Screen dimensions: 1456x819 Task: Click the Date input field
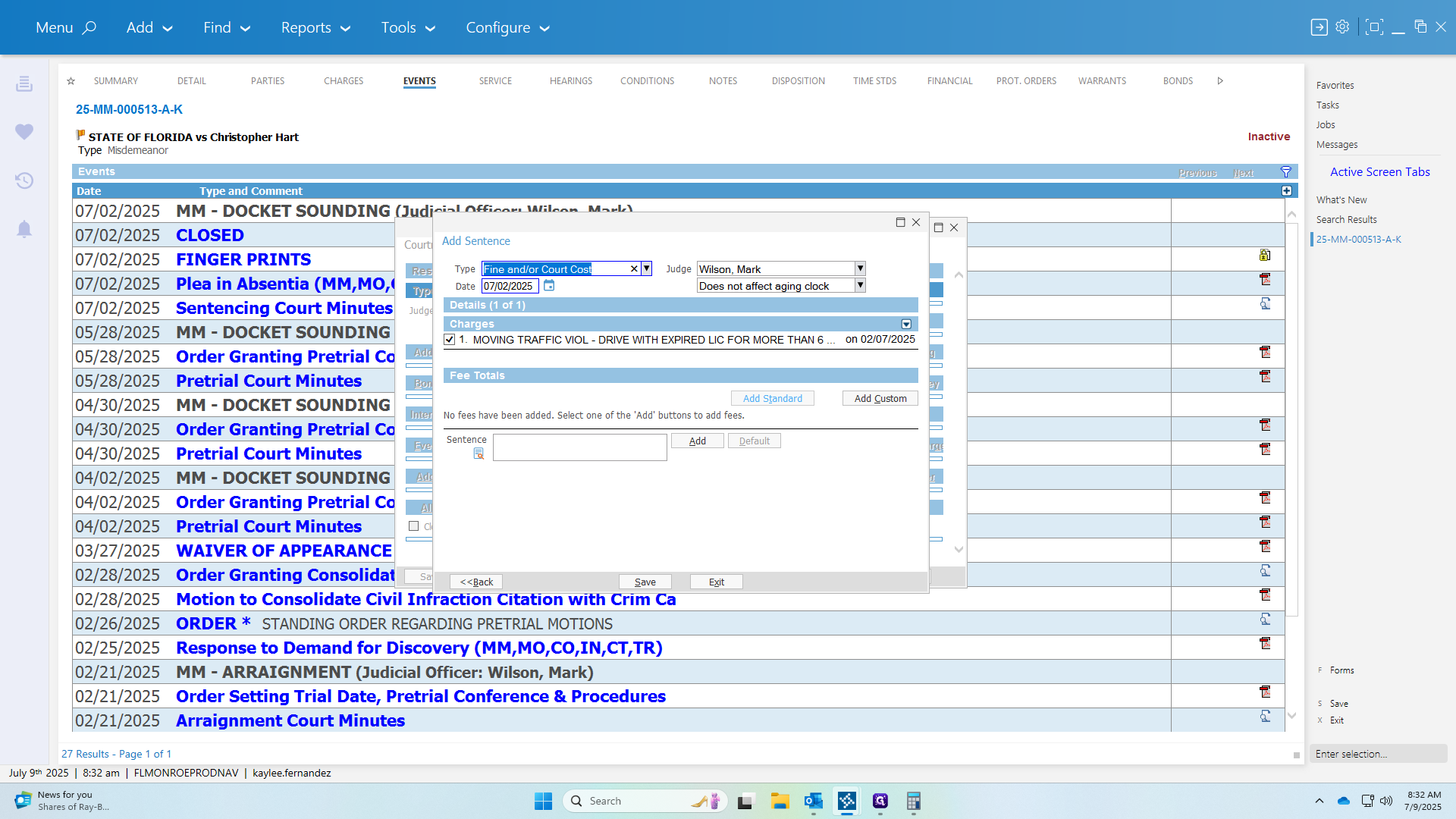[510, 286]
